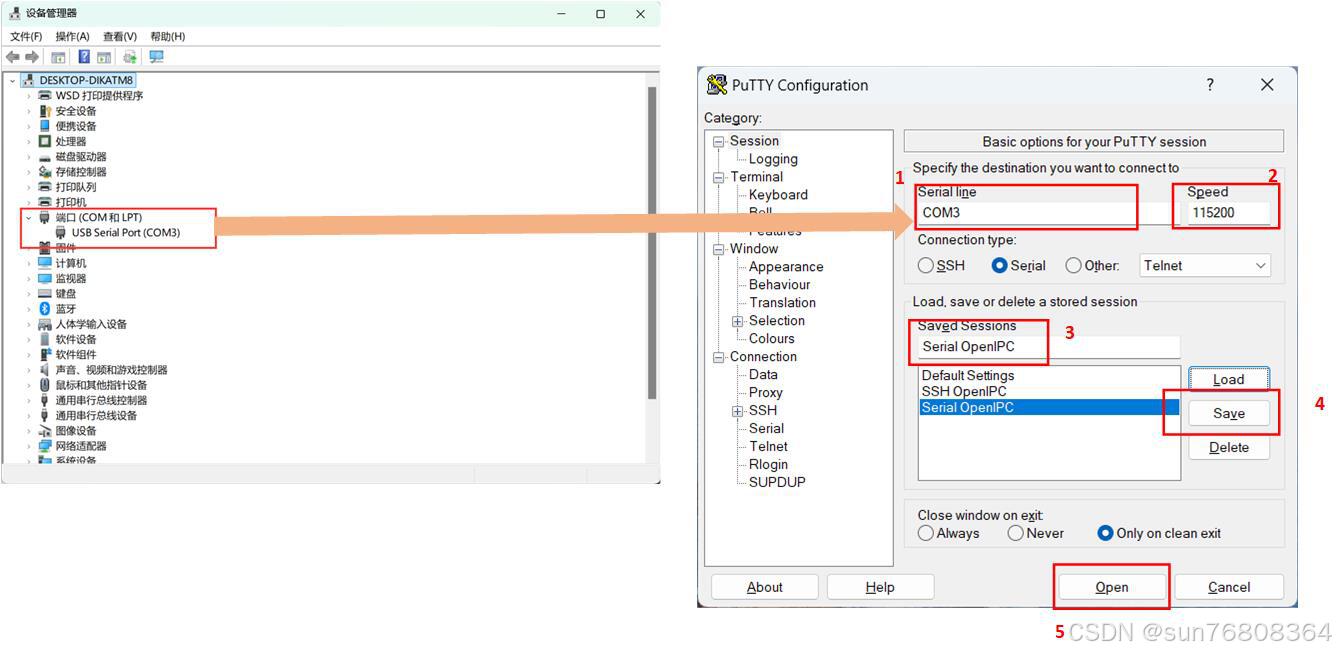Click the About button in PuTTY
The image size is (1336, 654).
[x=765, y=587]
